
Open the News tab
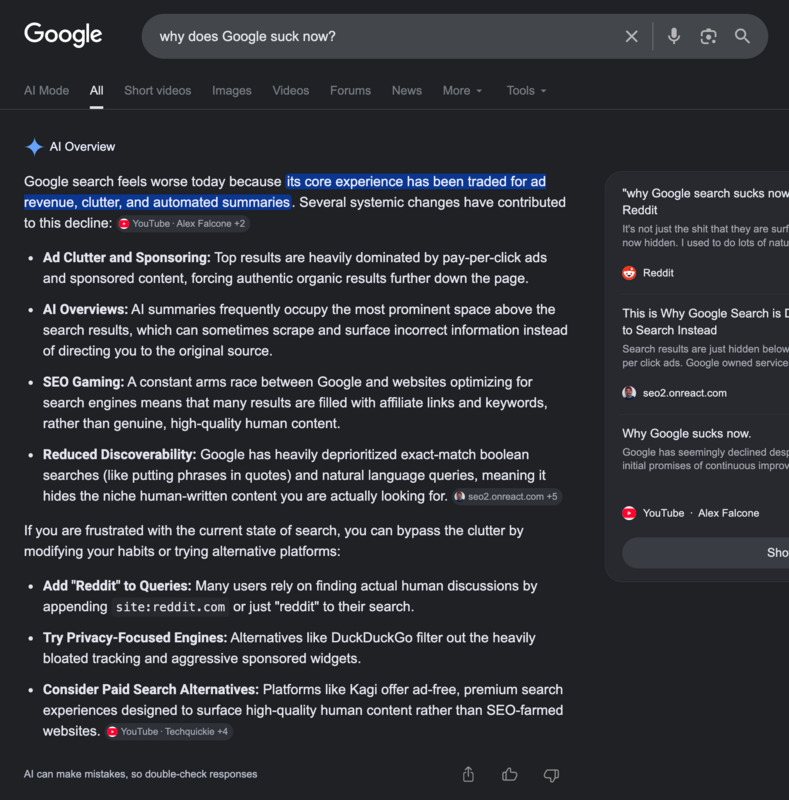(407, 90)
